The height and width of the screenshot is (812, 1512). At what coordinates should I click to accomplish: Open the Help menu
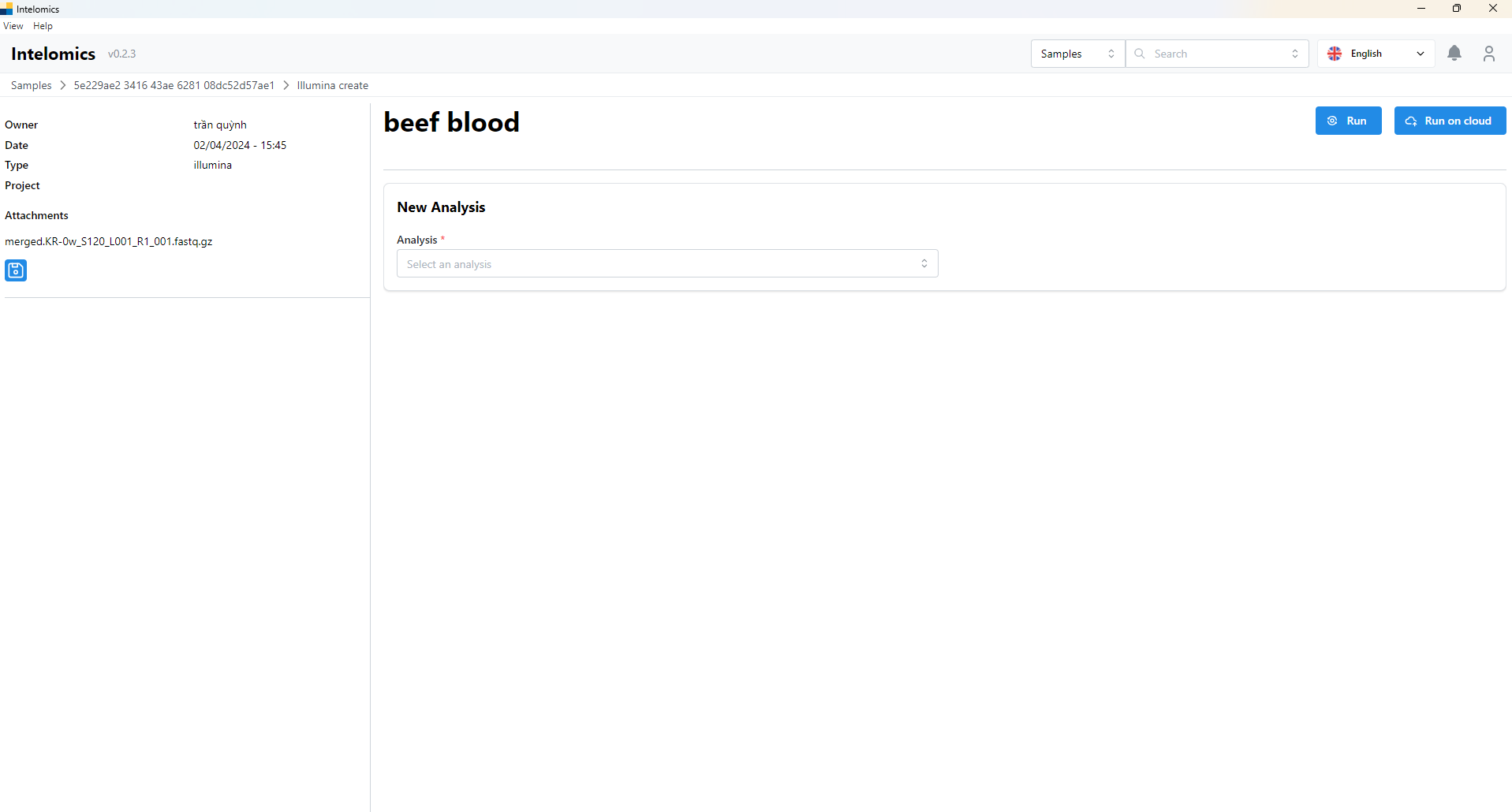tap(43, 26)
